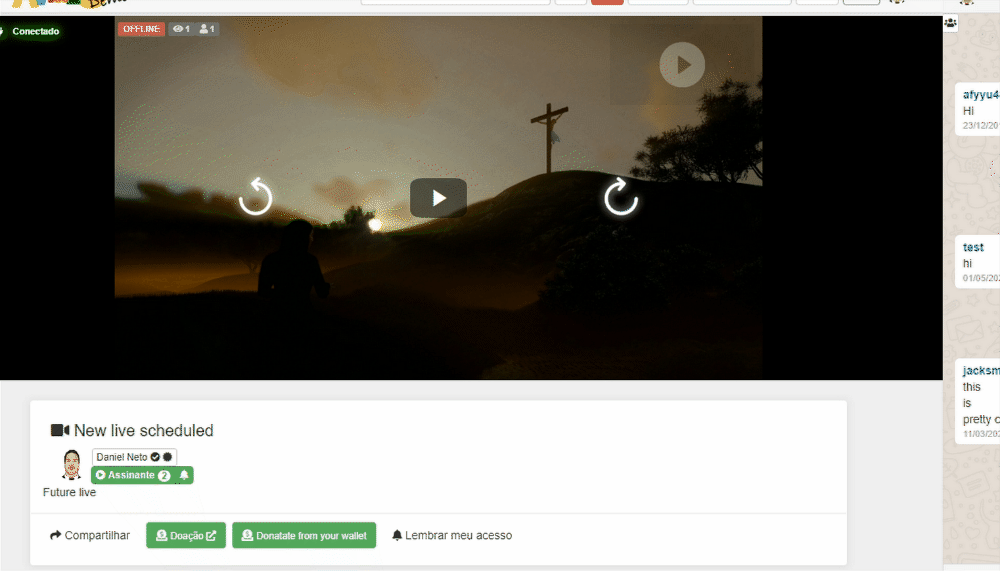
Task: Open chat message from user test
Action: point(978,262)
